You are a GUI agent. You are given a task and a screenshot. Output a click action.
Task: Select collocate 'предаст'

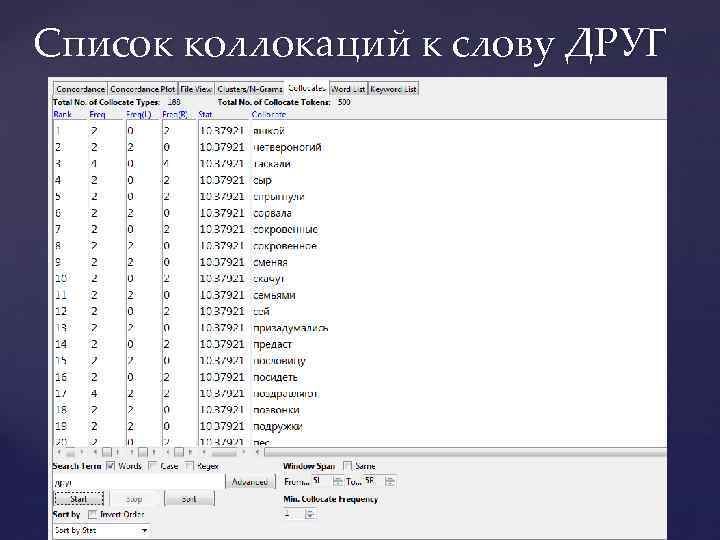click(x=272, y=344)
